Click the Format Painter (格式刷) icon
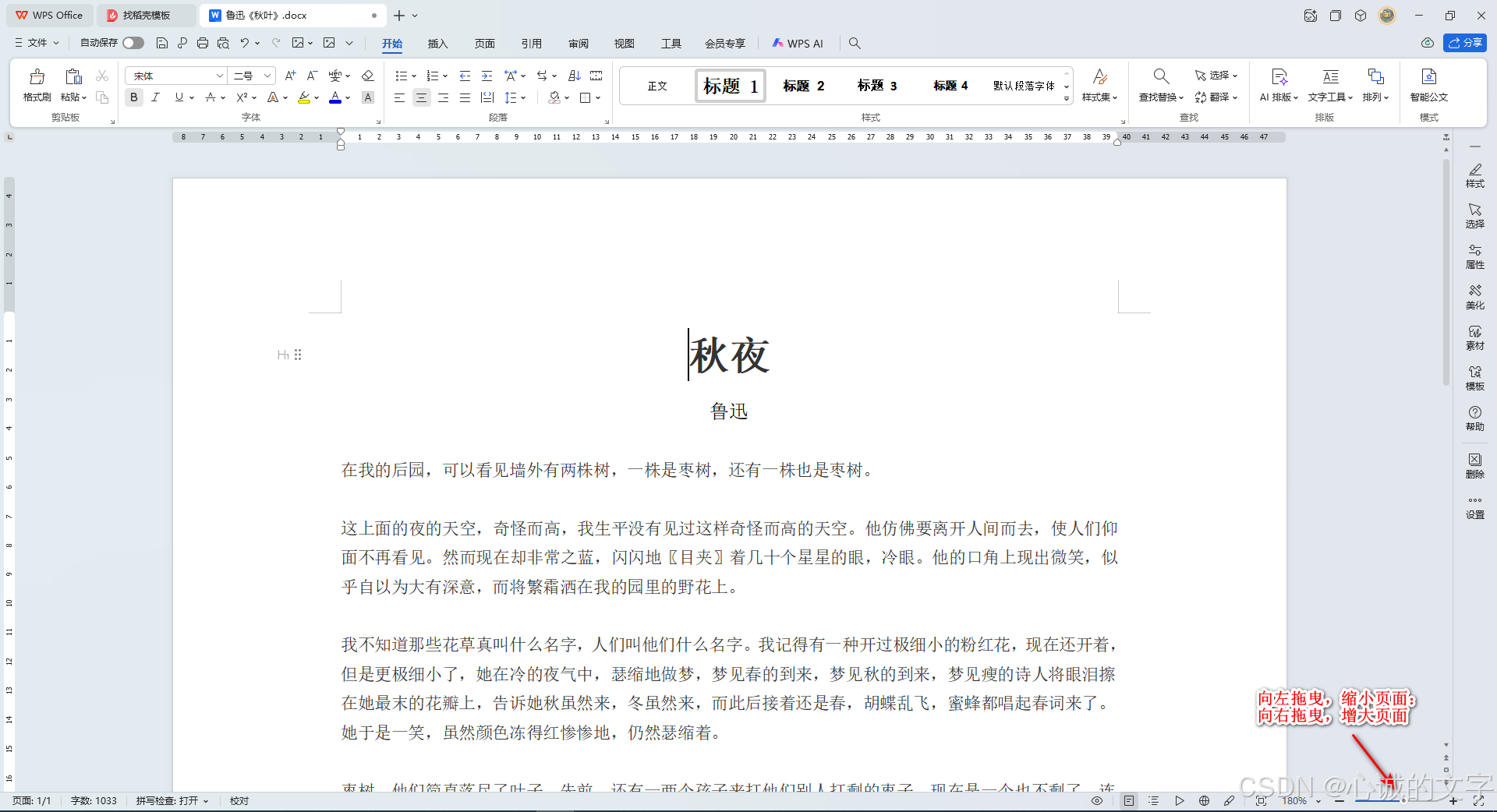 point(37,76)
